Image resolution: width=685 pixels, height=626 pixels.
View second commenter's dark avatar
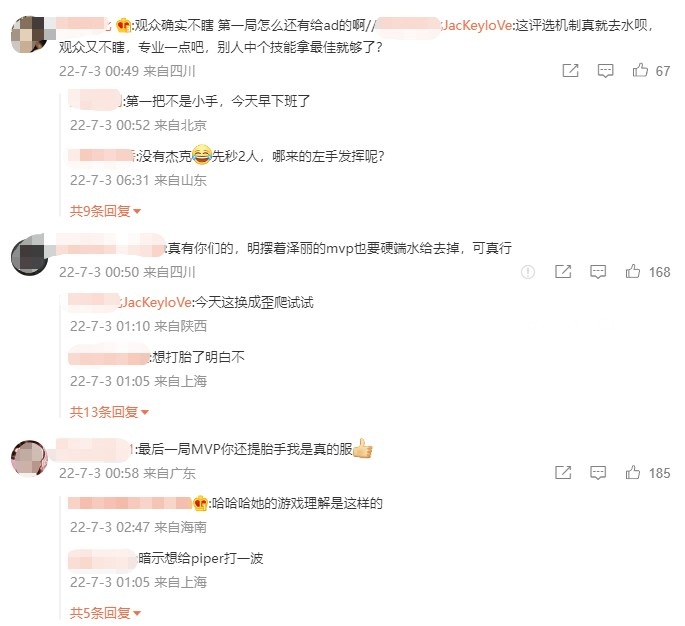pos(29,255)
